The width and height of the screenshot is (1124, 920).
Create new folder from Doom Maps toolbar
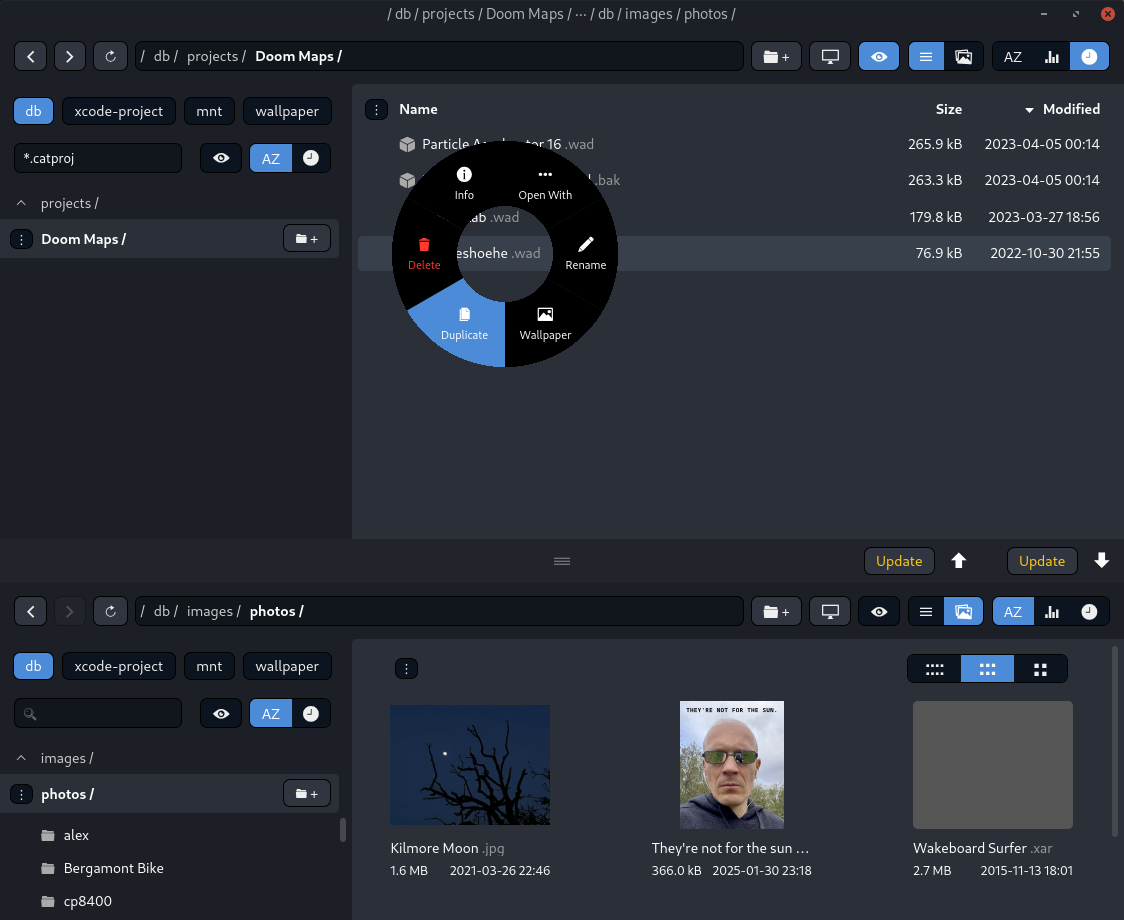pyautogui.click(x=776, y=57)
